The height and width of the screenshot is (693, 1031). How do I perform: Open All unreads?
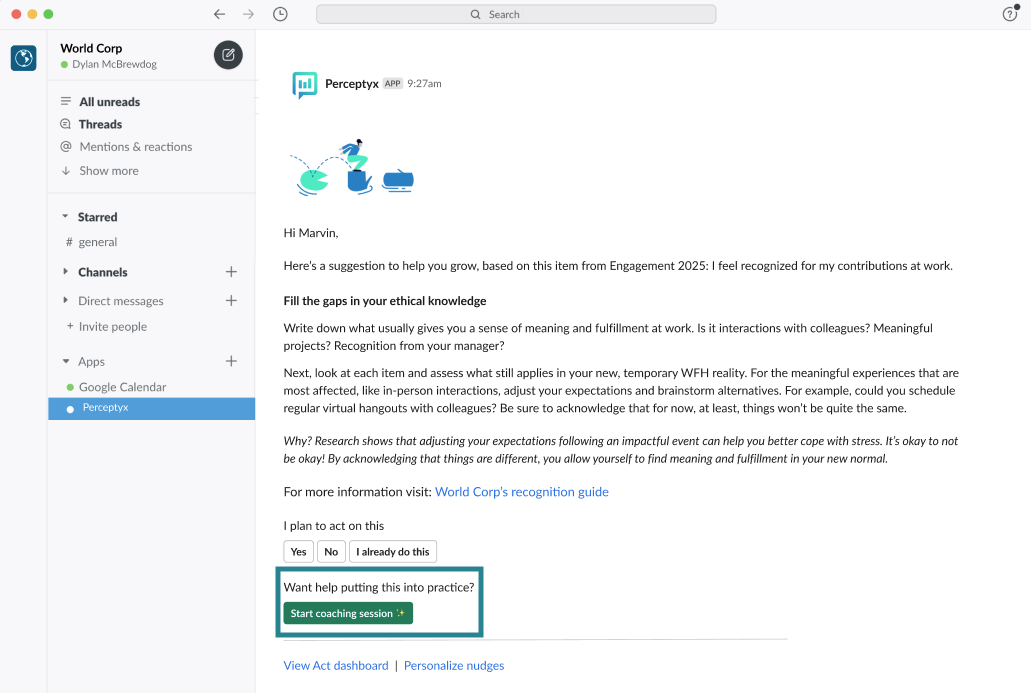point(109,101)
